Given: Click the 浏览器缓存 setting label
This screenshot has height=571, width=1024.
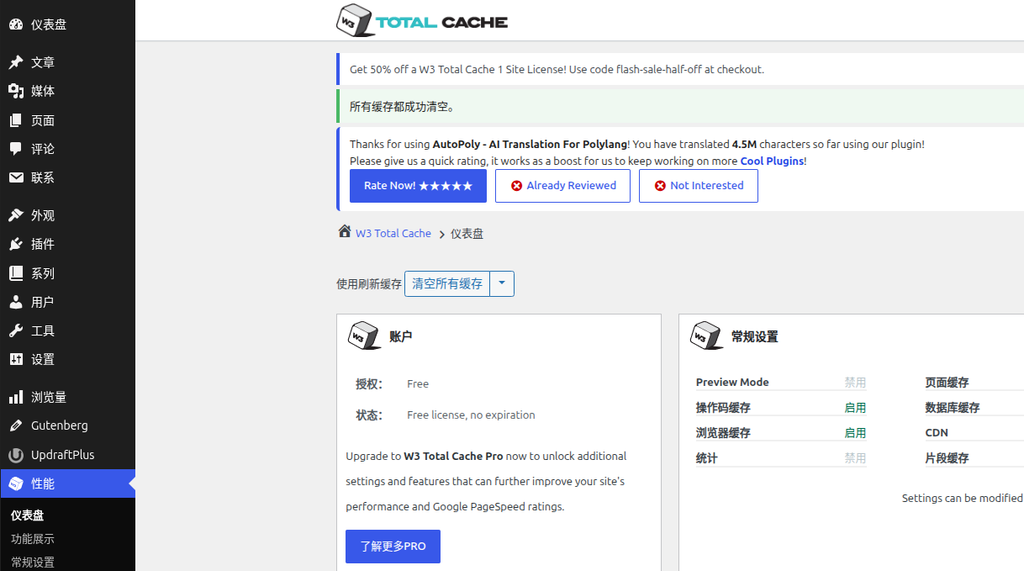Looking at the screenshot, I should 723,432.
